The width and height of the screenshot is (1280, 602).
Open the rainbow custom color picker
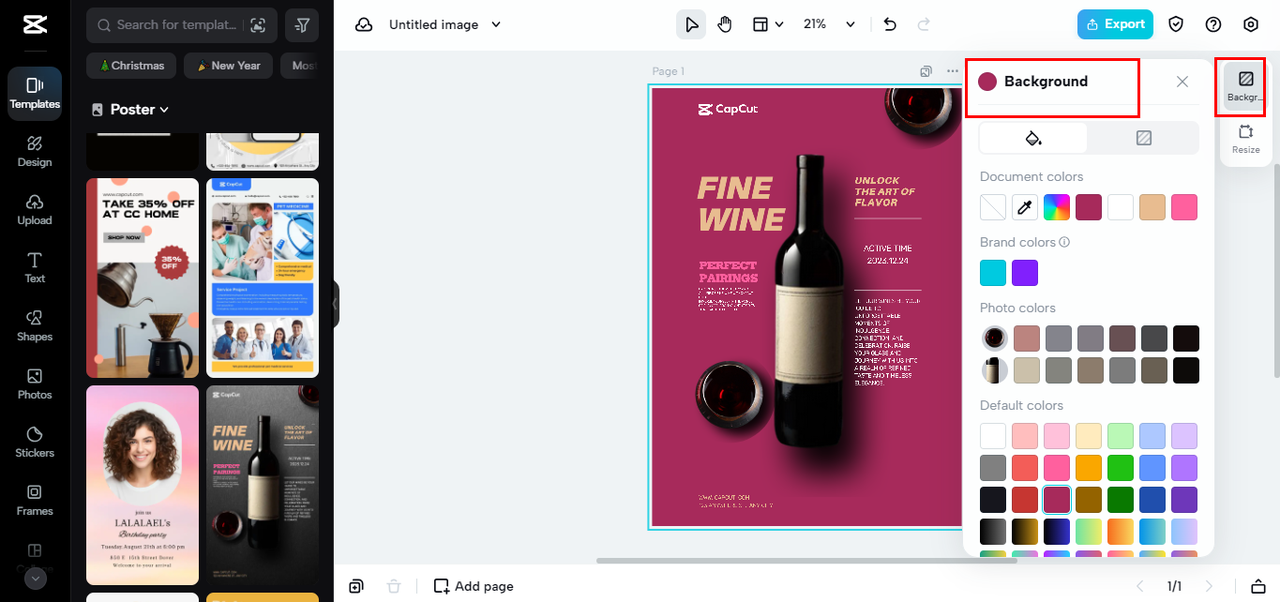click(x=1057, y=207)
